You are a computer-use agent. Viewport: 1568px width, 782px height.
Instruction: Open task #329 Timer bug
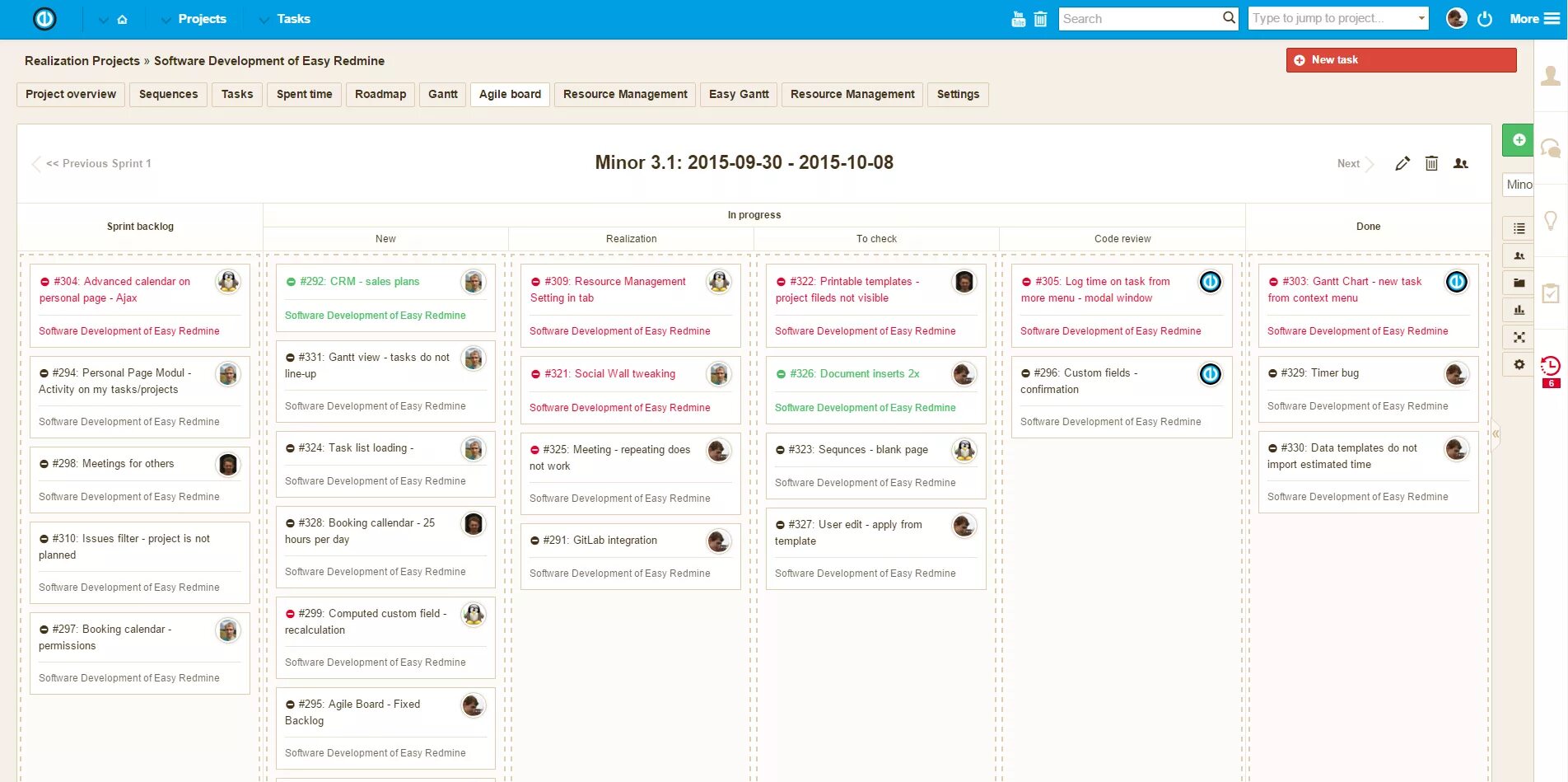pos(1320,372)
